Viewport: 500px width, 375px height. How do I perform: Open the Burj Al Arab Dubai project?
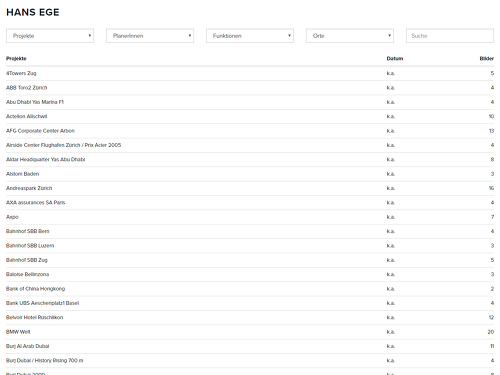(x=27, y=346)
